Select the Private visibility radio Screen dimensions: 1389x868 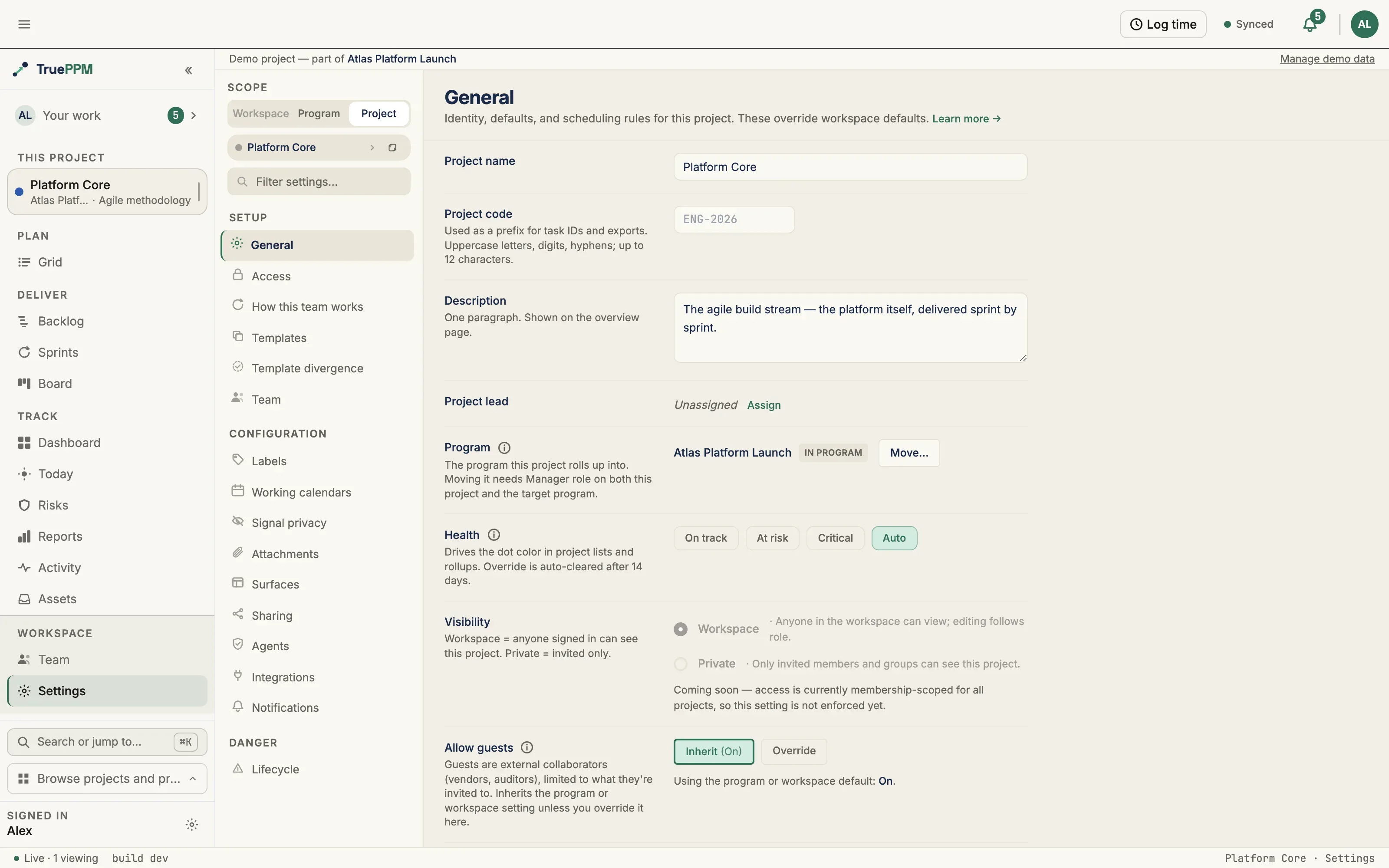click(680, 664)
